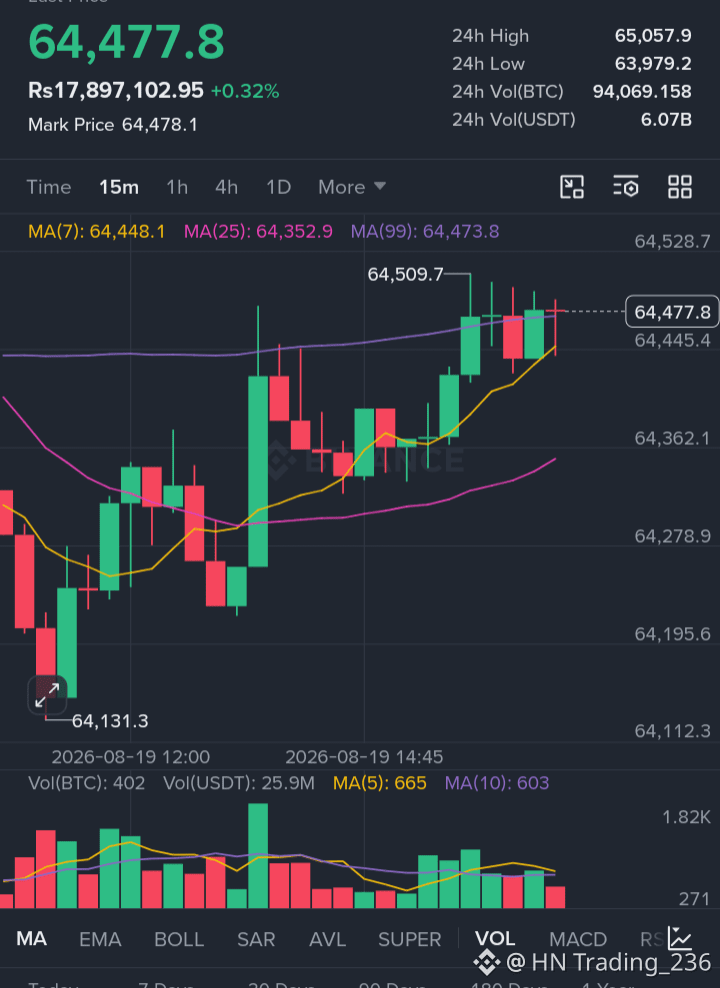Click the Vol(BTC): 402 label

tap(86, 783)
